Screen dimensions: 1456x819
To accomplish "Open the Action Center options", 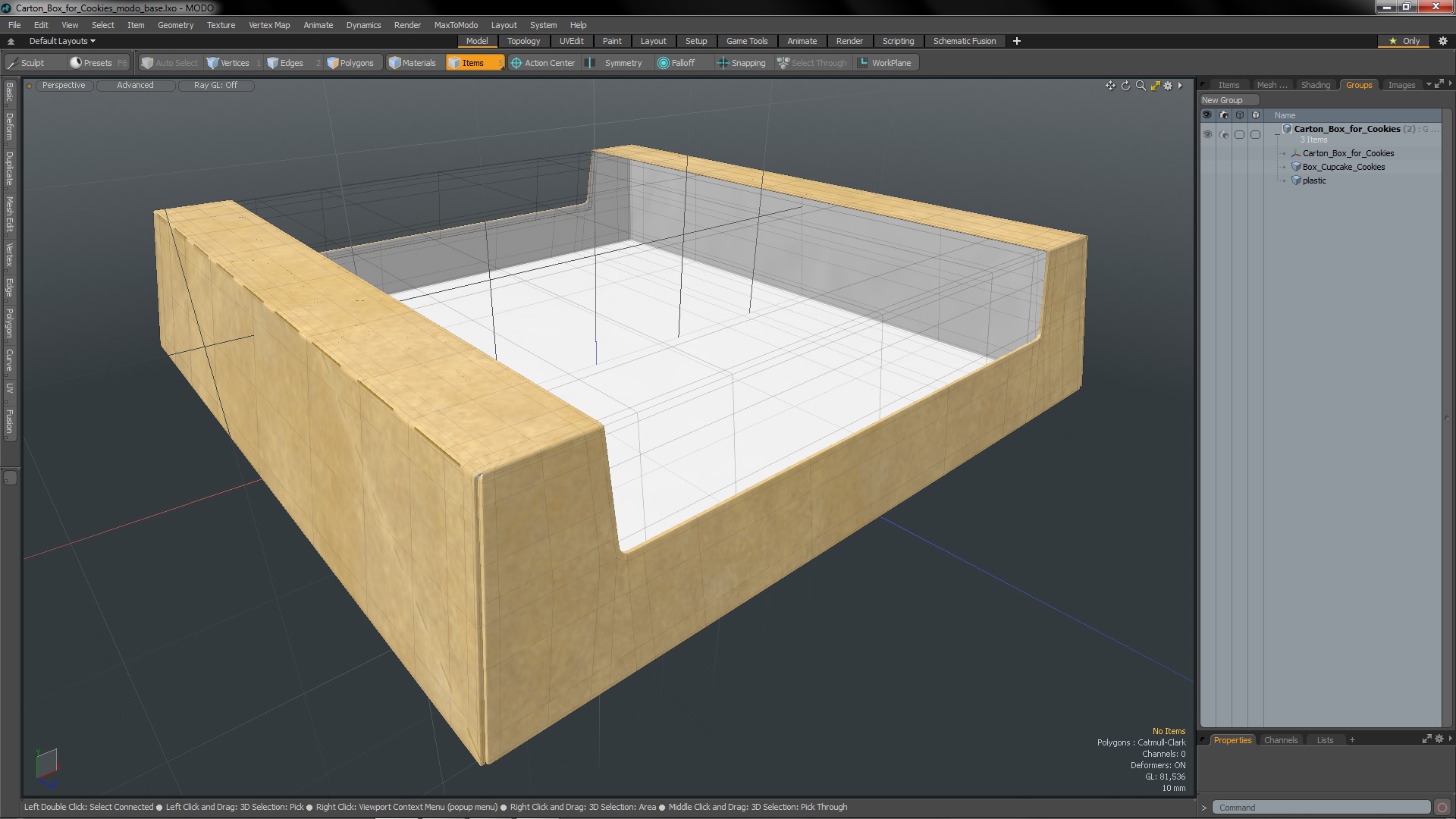I will [544, 63].
